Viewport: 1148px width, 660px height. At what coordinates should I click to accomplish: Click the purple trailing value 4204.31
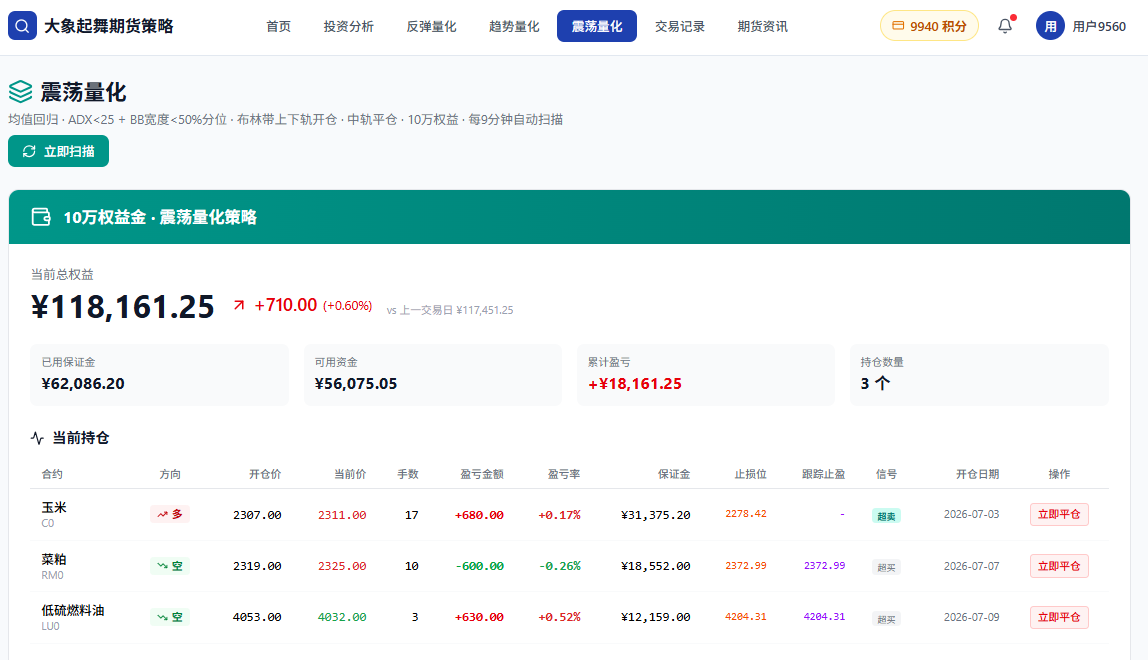(x=824, y=617)
